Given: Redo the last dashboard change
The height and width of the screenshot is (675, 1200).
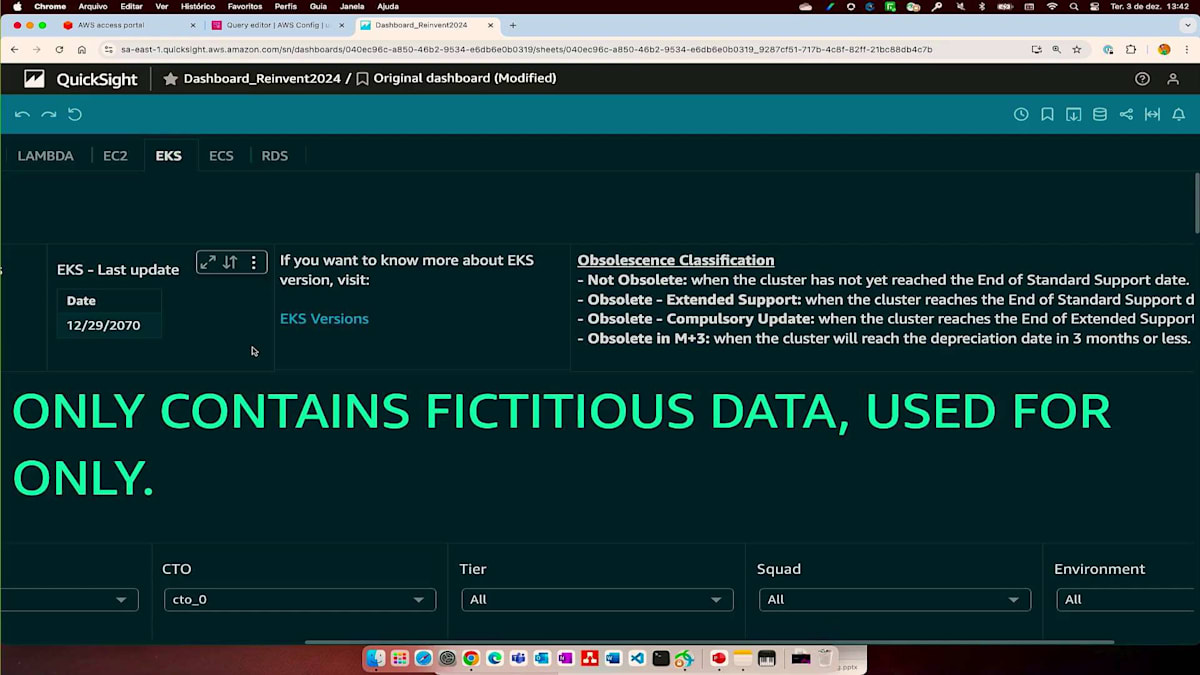Looking at the screenshot, I should tap(48, 114).
